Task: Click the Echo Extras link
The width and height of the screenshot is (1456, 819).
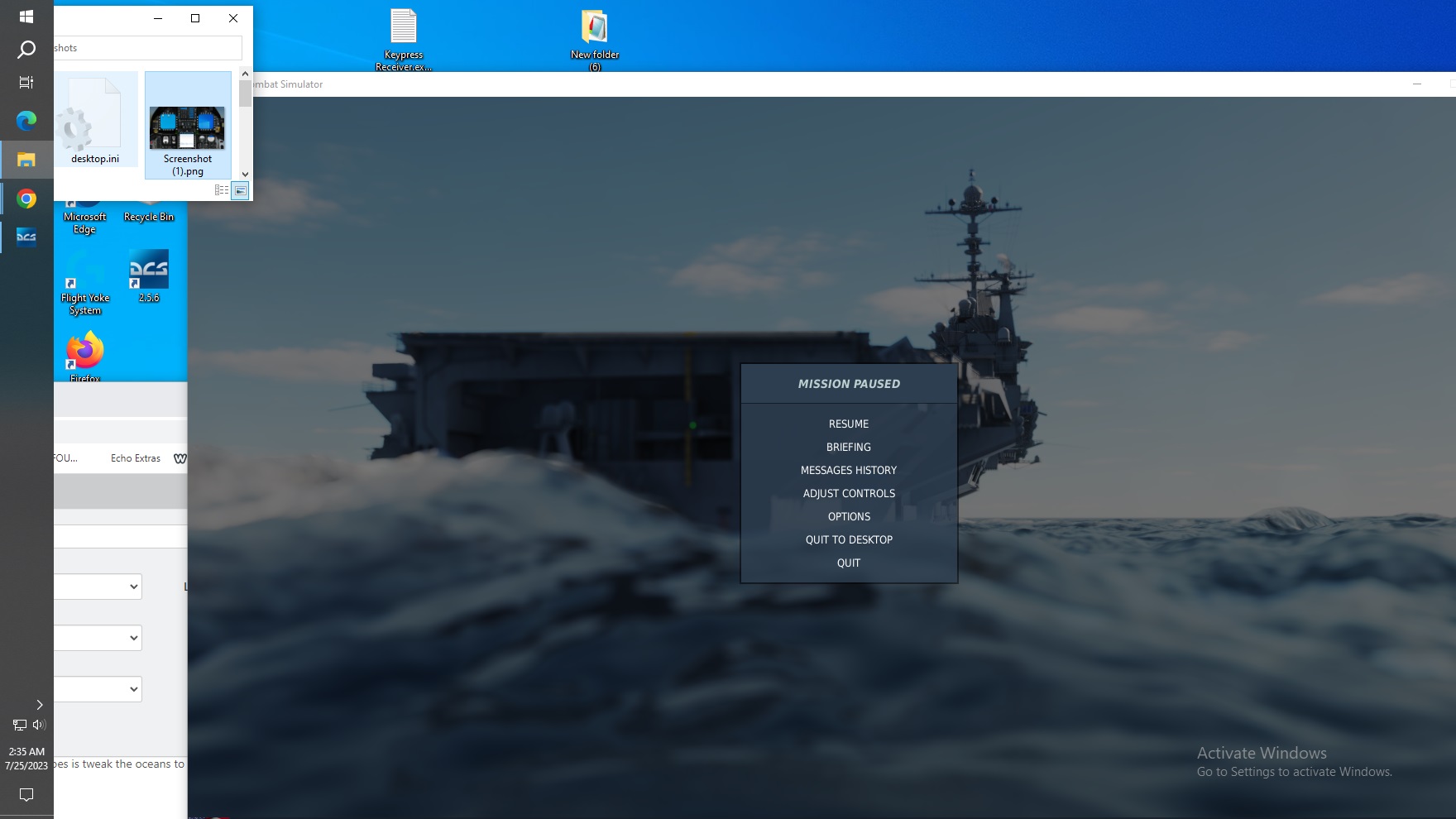Action: (x=136, y=458)
